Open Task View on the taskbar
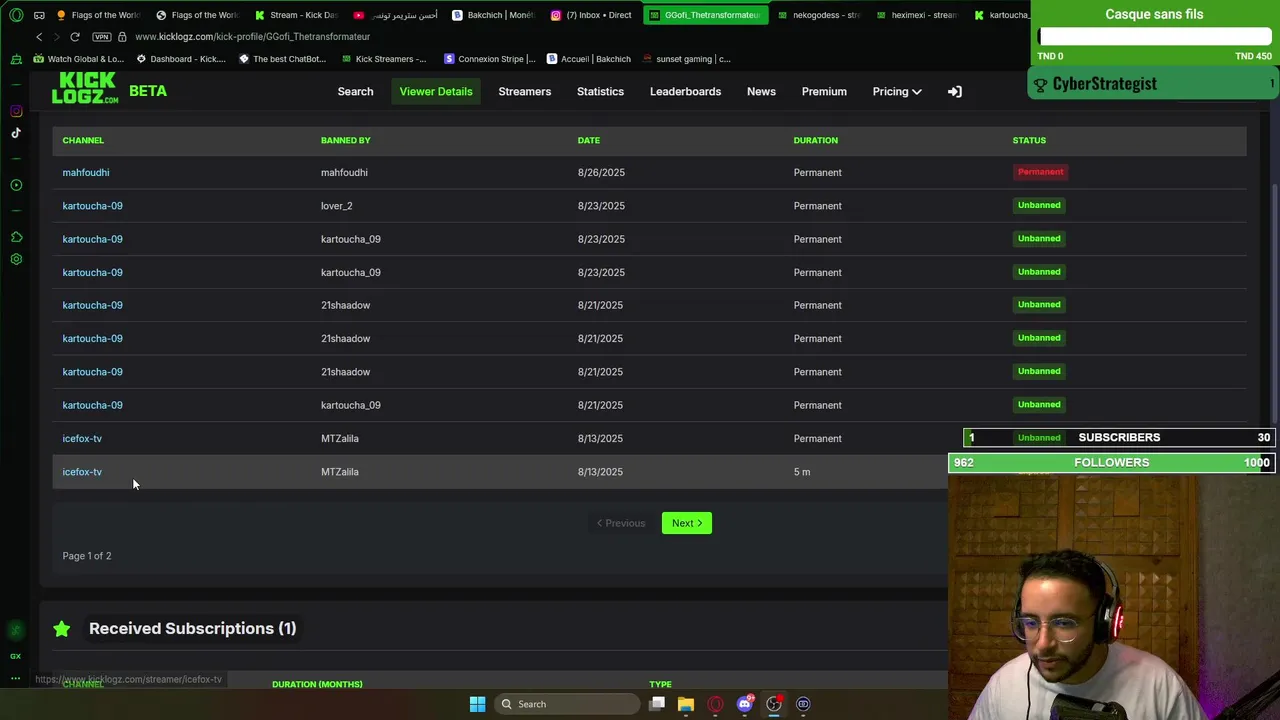 coord(657,704)
